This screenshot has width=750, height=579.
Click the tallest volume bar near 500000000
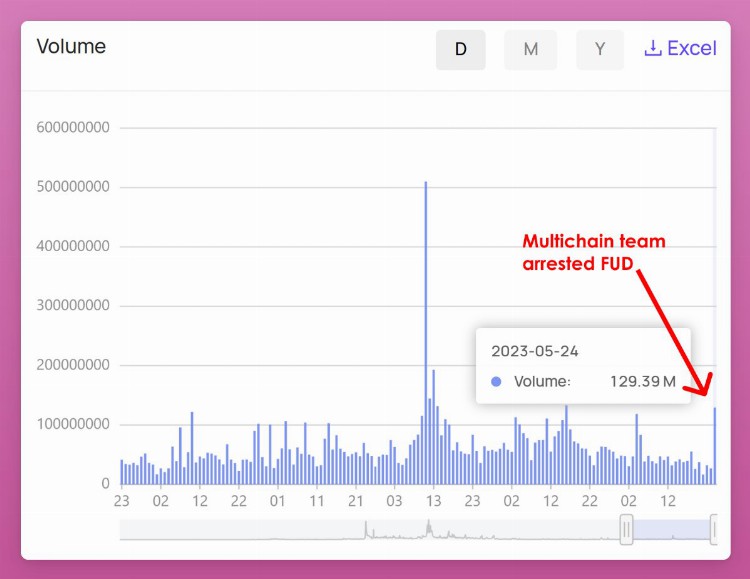tap(426, 330)
